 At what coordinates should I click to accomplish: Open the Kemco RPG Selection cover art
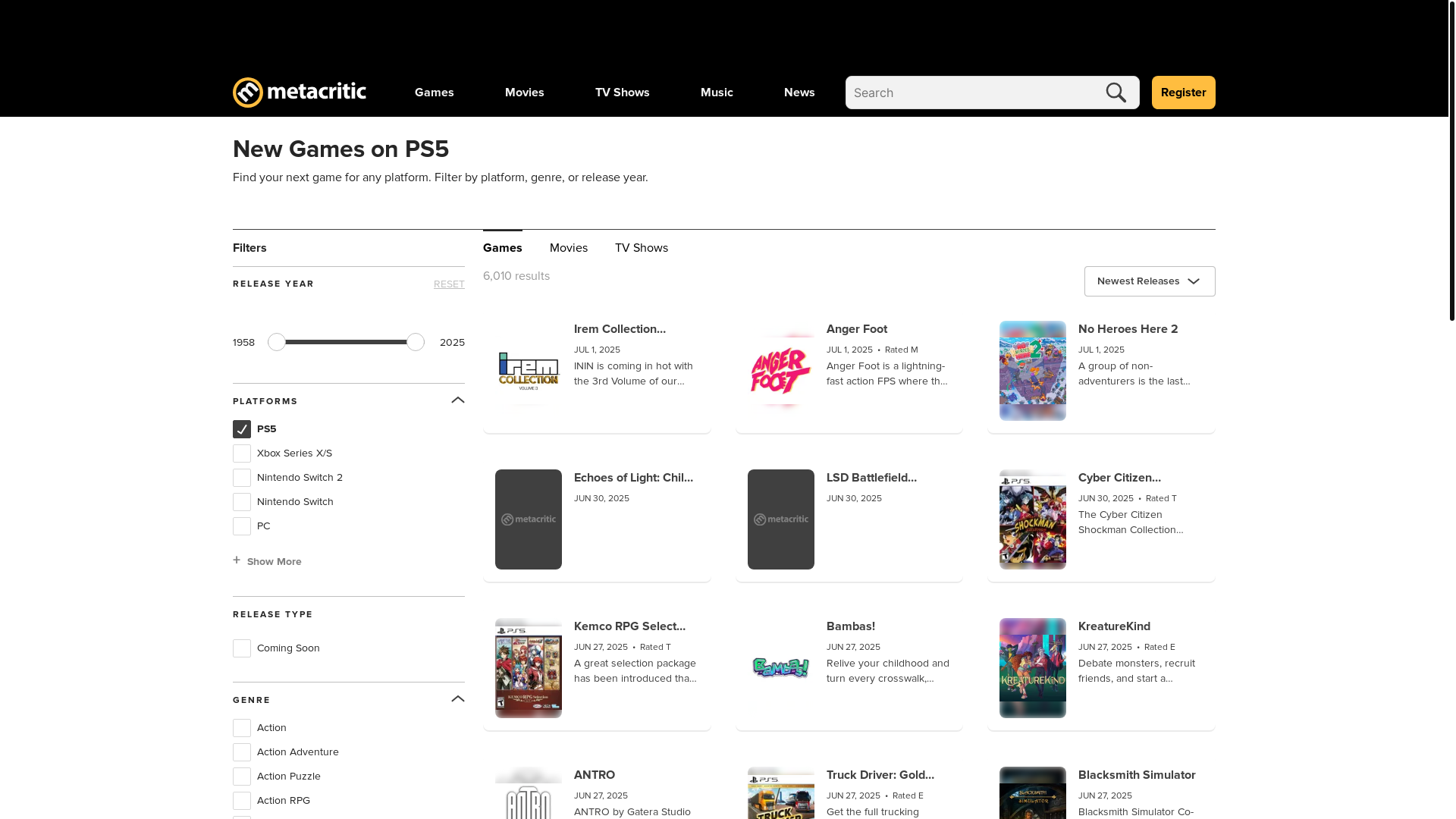point(529,668)
